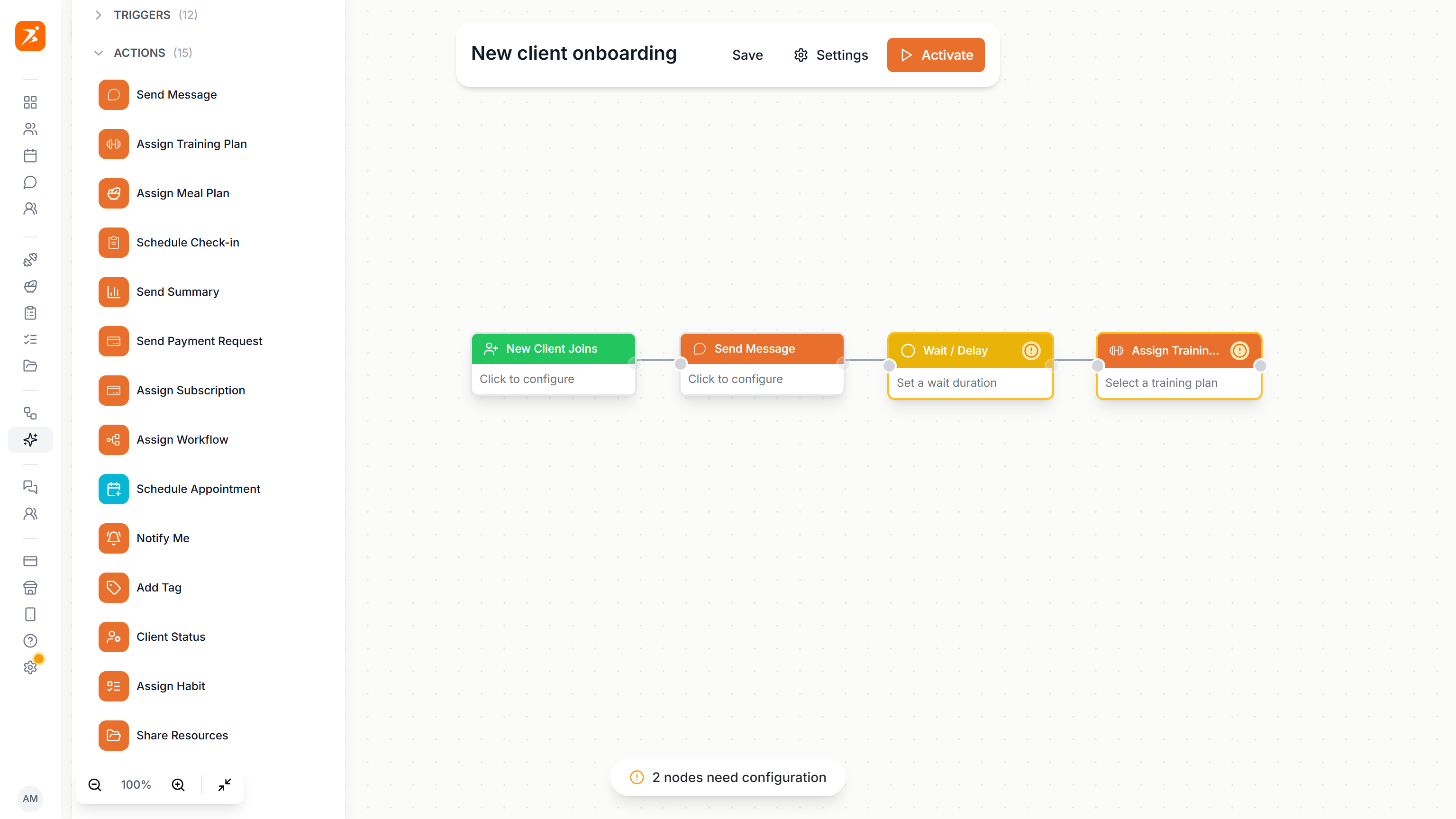Screen dimensions: 1456x819
Task: Choose the Assign Workflow icon
Action: [114, 439]
